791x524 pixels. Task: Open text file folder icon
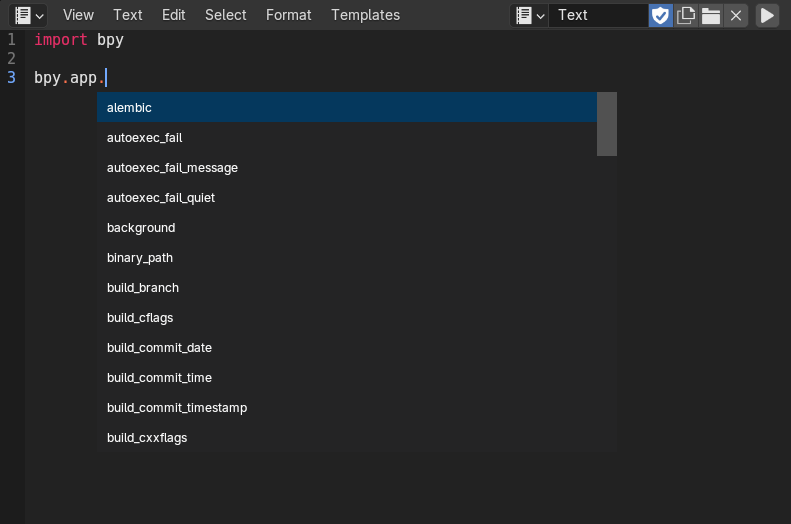pos(711,15)
